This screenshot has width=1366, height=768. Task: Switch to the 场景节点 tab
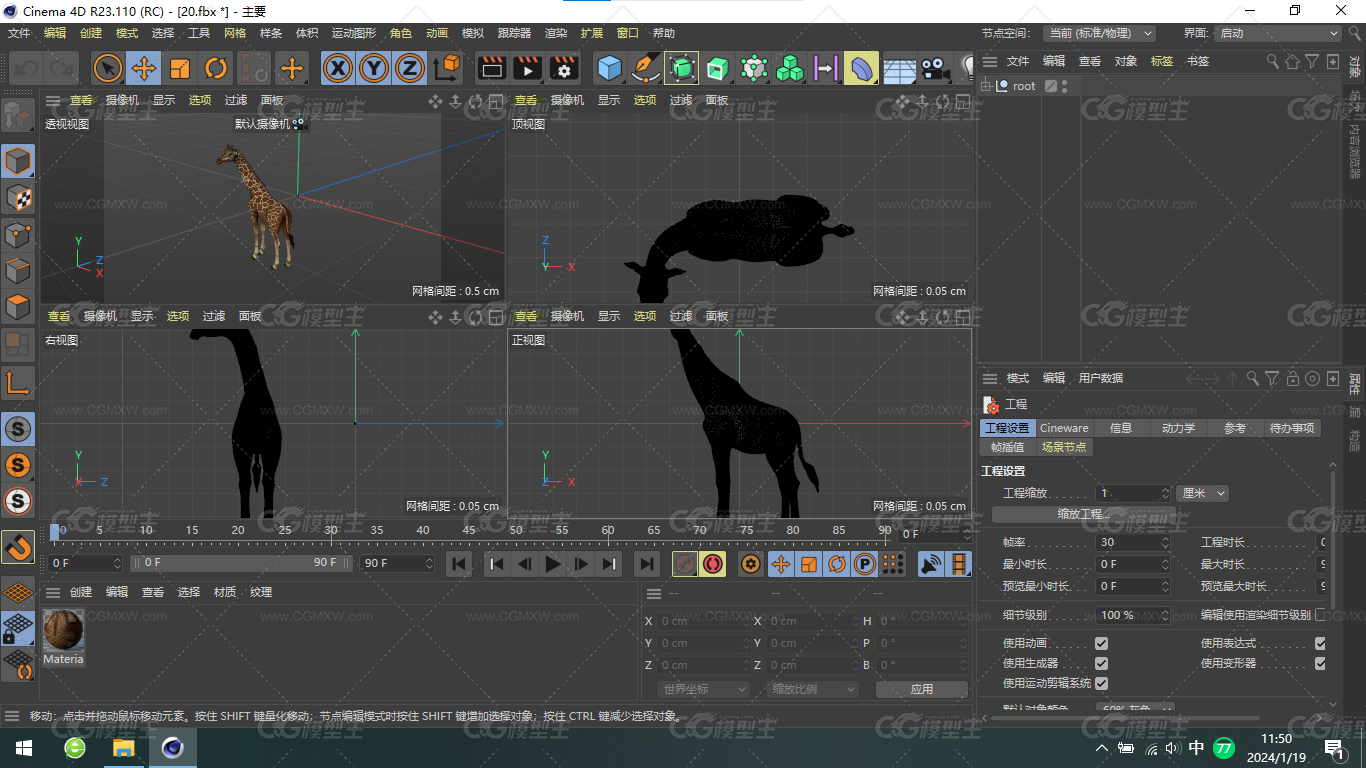(1063, 447)
